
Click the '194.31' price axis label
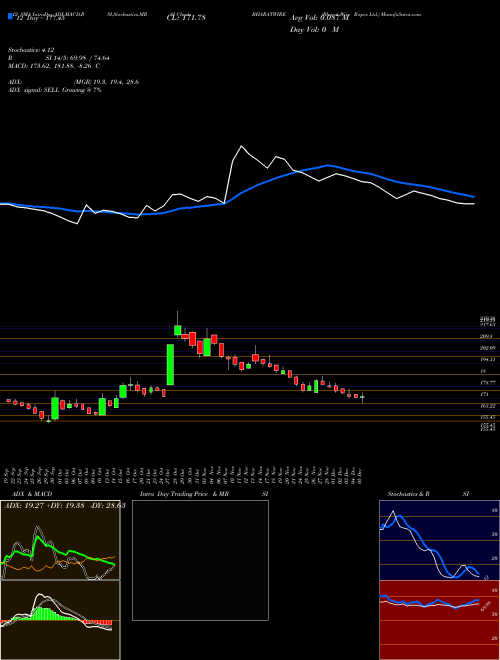(487, 359)
